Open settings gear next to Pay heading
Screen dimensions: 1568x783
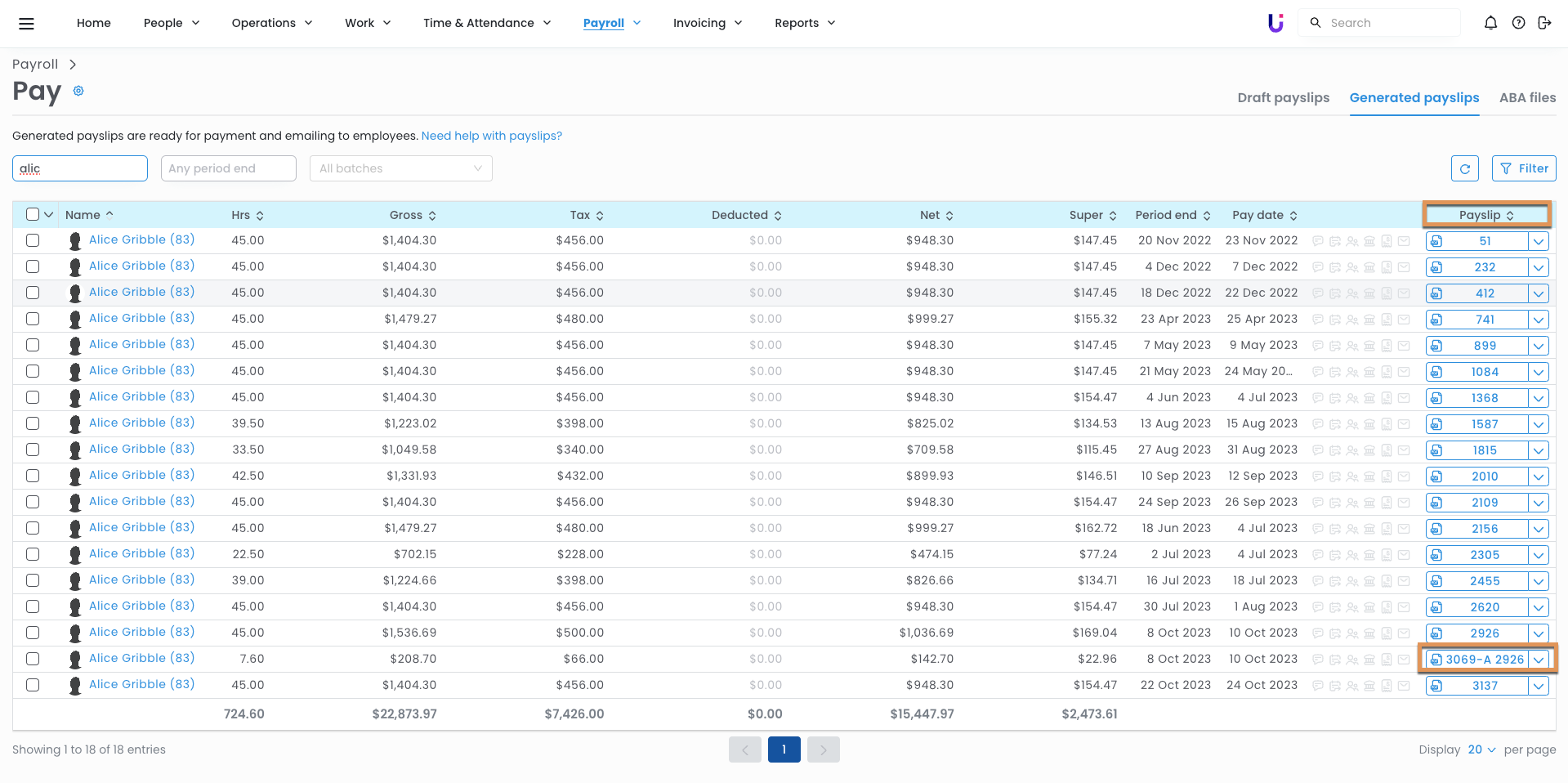78,91
